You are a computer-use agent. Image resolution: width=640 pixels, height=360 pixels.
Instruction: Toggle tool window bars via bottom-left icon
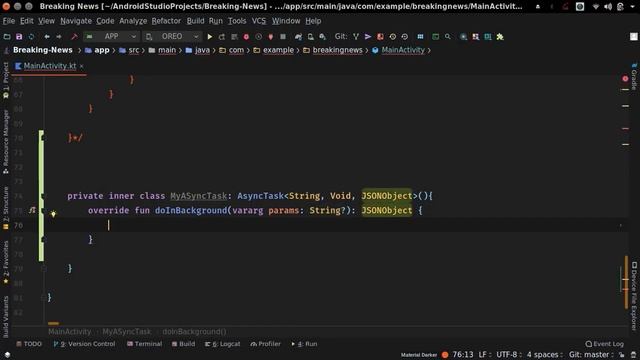(7, 355)
